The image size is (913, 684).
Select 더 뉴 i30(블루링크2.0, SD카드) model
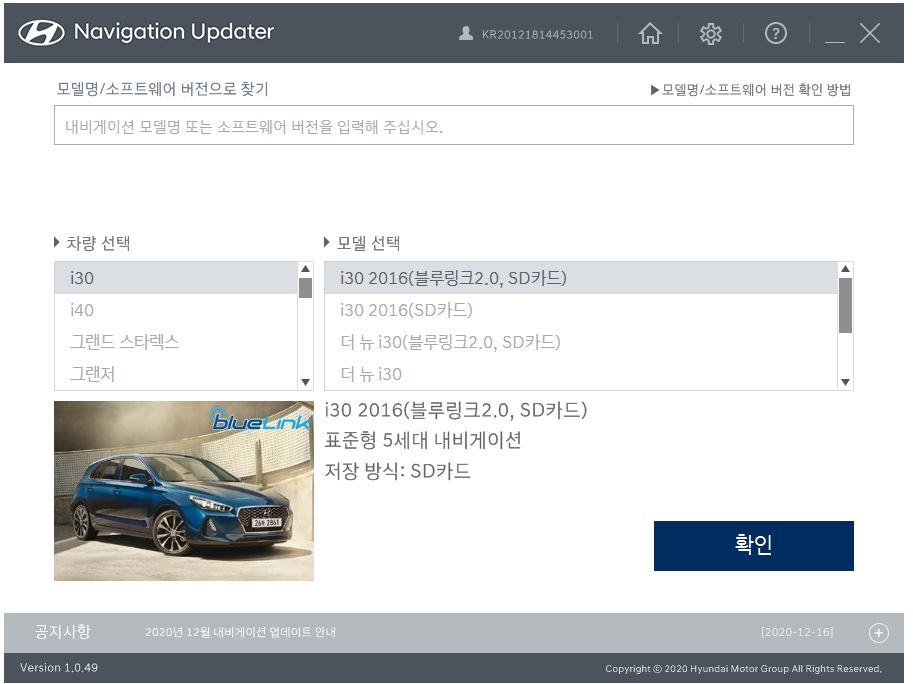tap(581, 342)
